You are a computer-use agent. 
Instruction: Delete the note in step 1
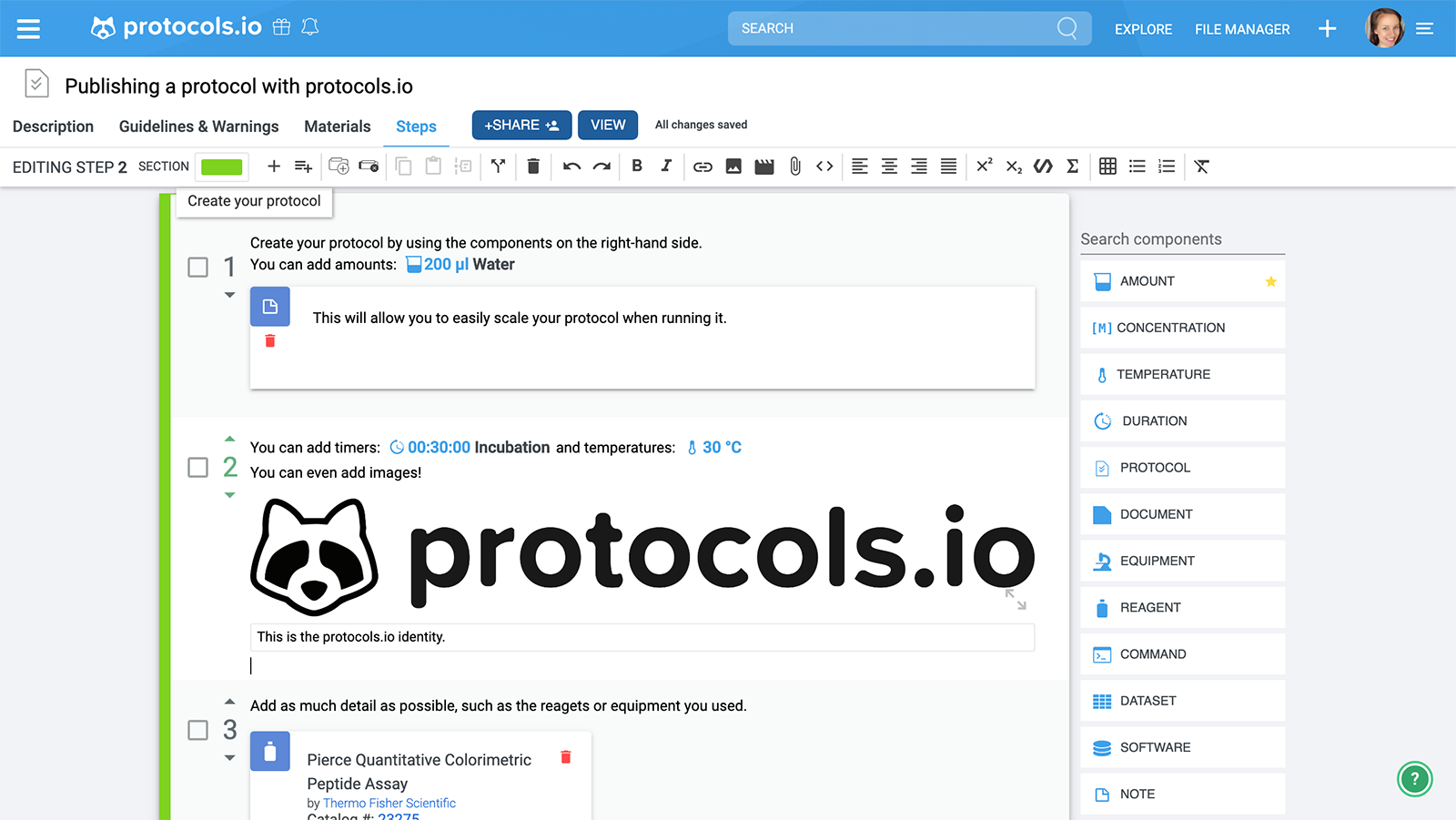(x=269, y=340)
